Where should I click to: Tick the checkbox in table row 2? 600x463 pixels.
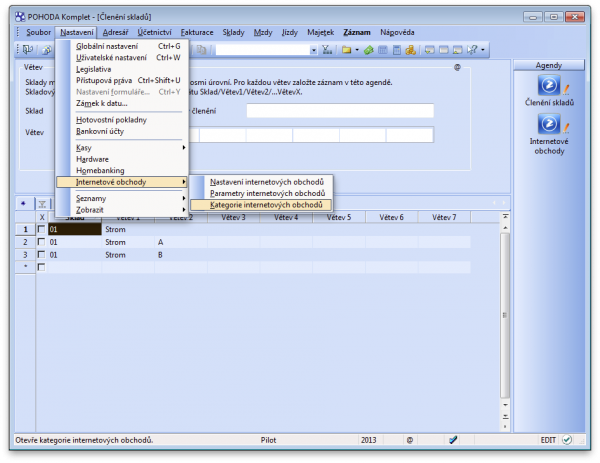pos(41,242)
